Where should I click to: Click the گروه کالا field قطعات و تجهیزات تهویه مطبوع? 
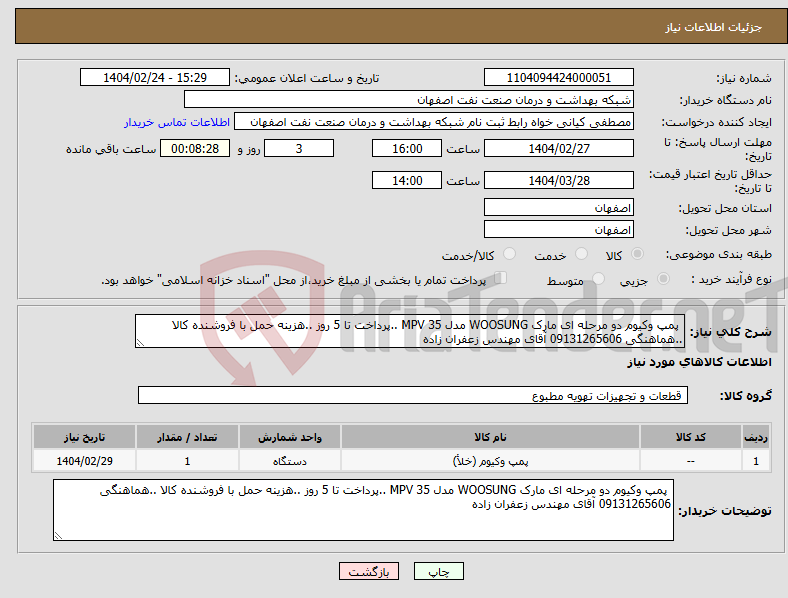[413, 395]
